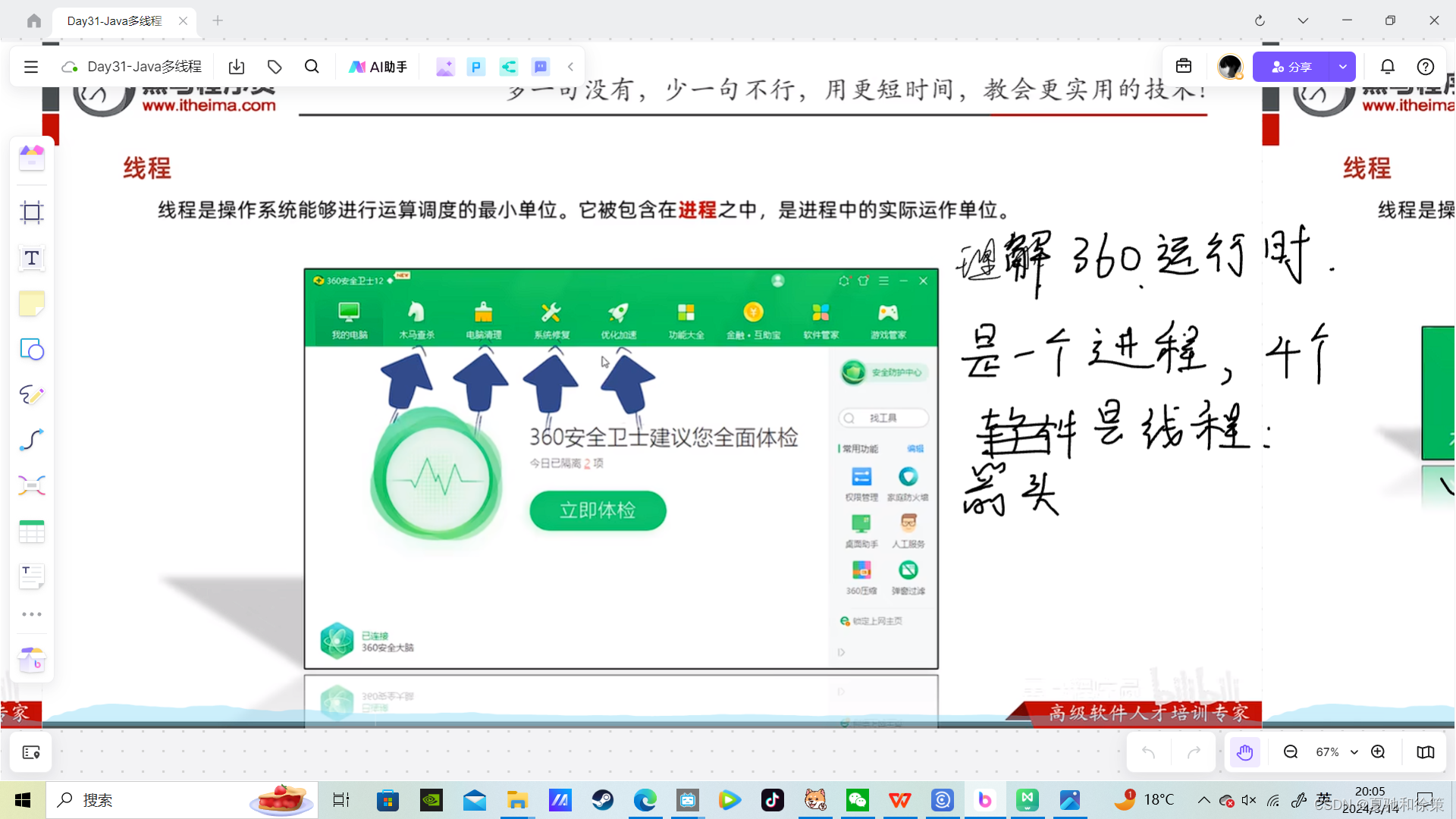Collapse the top toolbar chevron
This screenshot has width=1456, height=819.
570,67
